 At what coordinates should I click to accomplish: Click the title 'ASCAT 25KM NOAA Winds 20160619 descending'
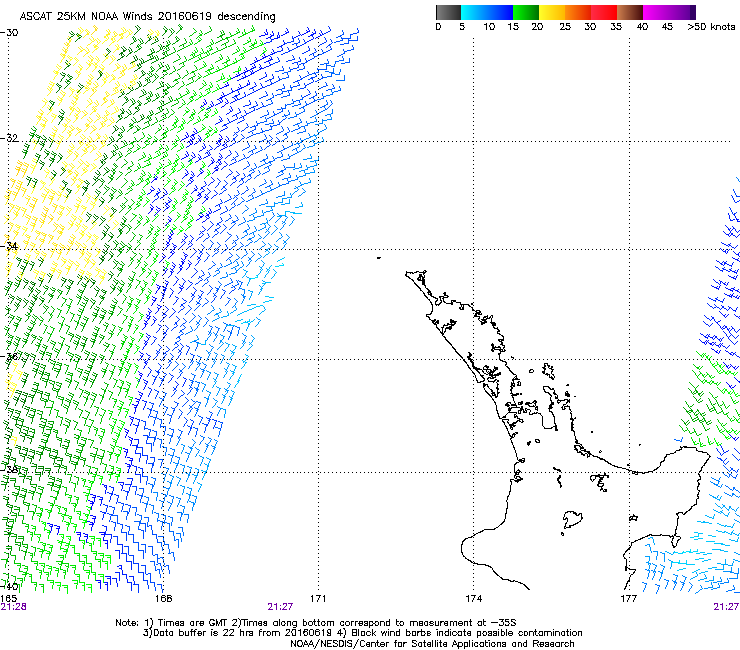pyautogui.click(x=147, y=16)
